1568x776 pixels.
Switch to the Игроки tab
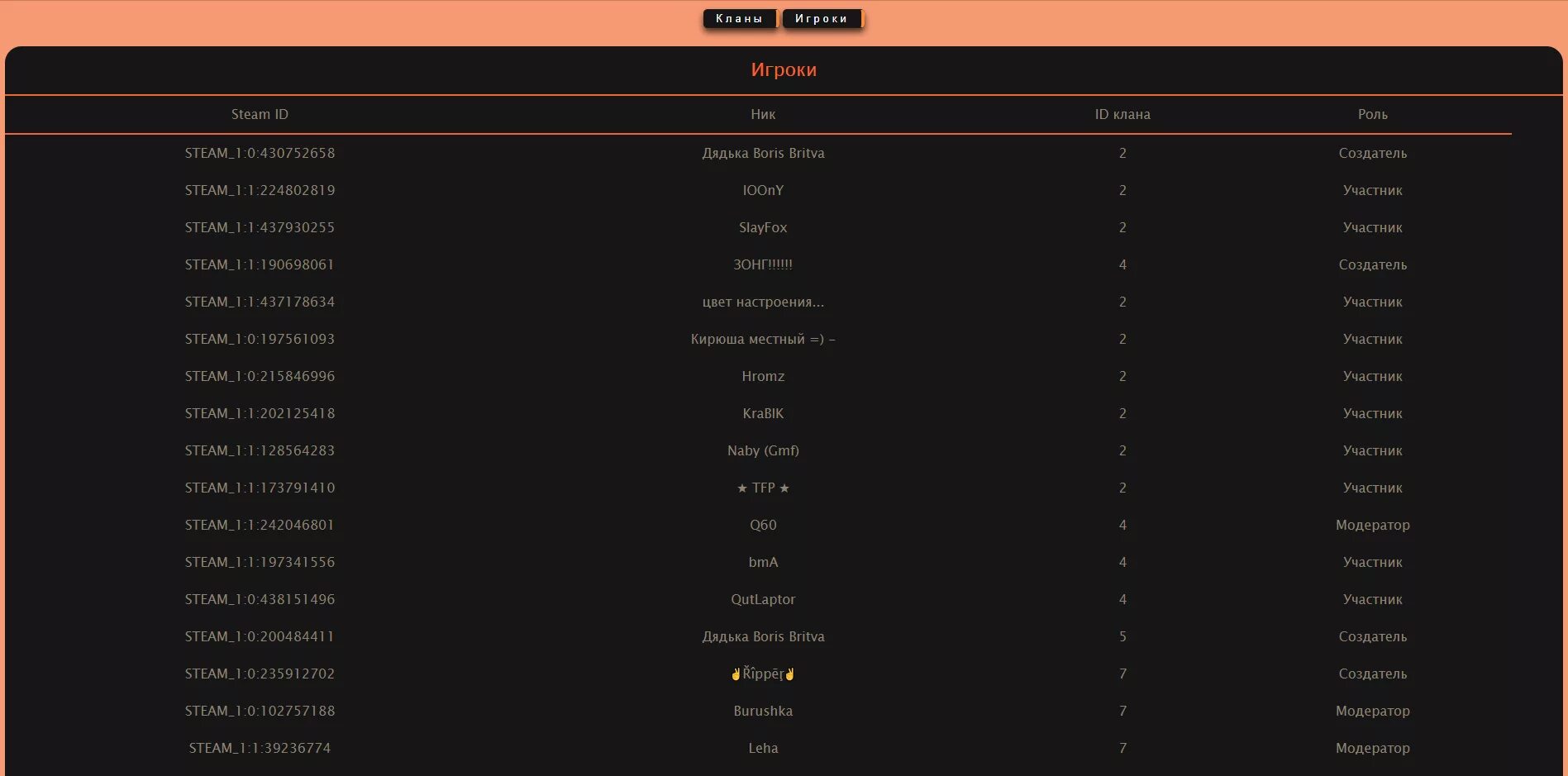[822, 19]
